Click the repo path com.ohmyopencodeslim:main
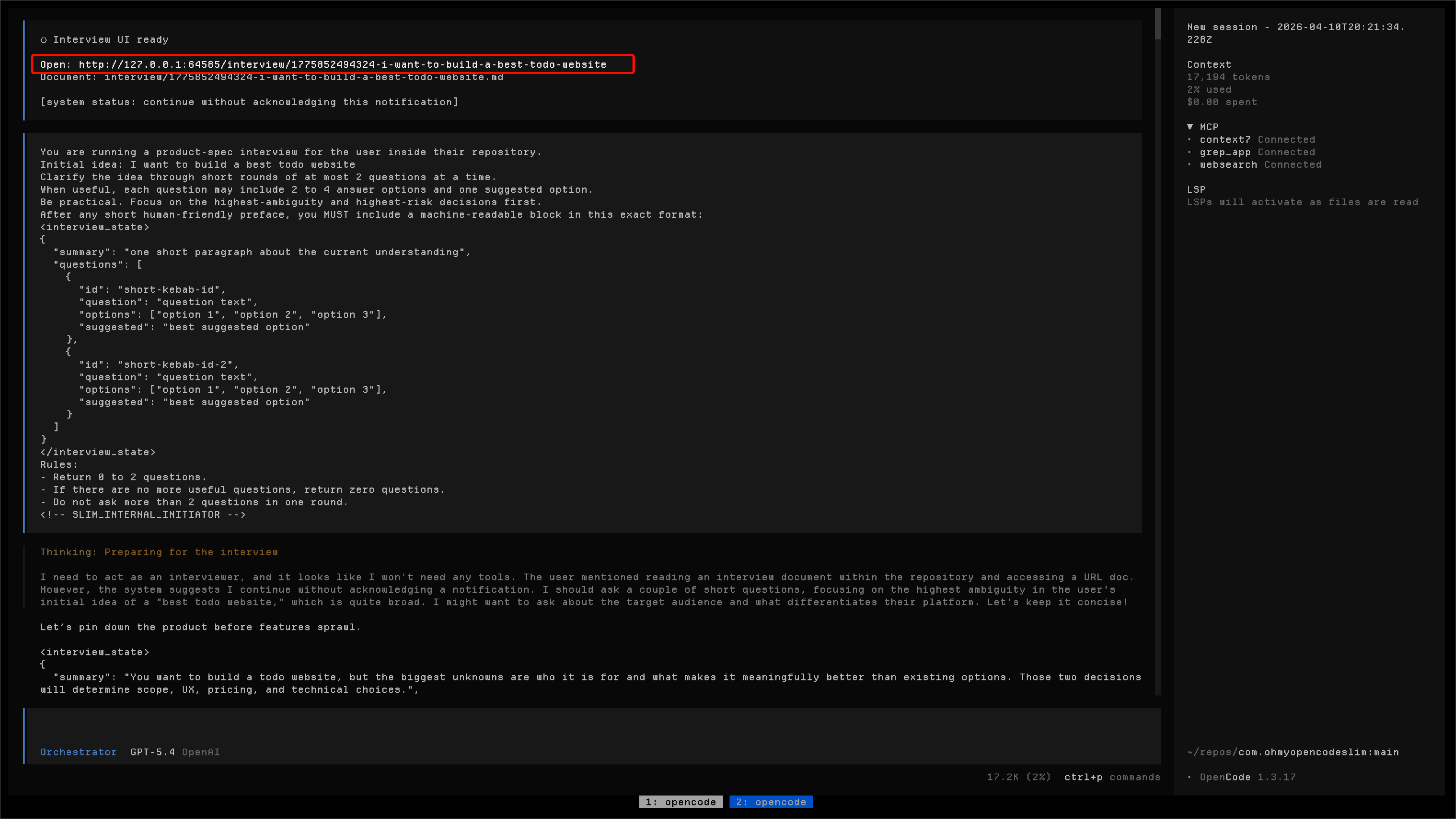The height and width of the screenshot is (819, 1456). pyautogui.click(x=1318, y=752)
